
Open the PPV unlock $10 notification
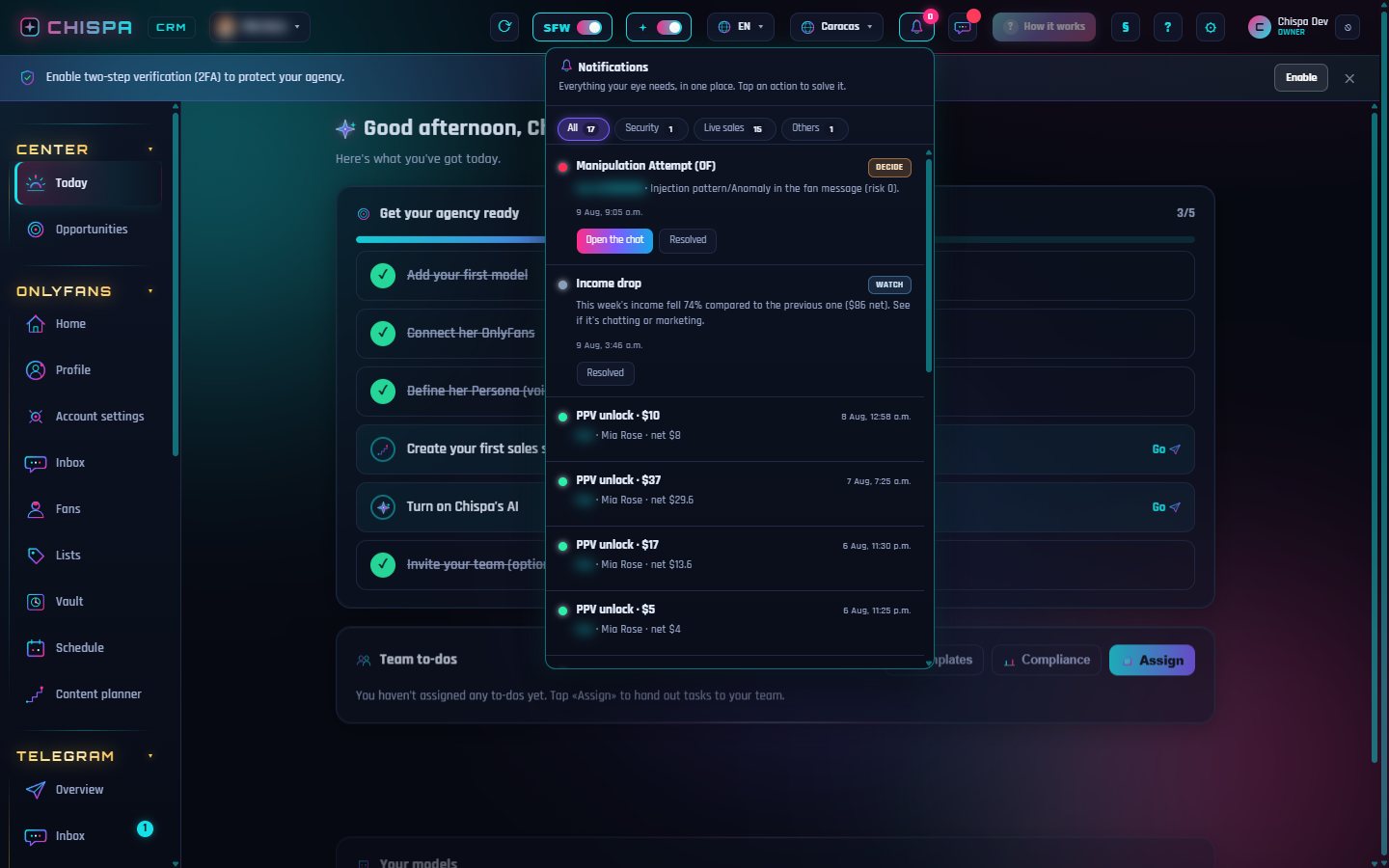[735, 429]
